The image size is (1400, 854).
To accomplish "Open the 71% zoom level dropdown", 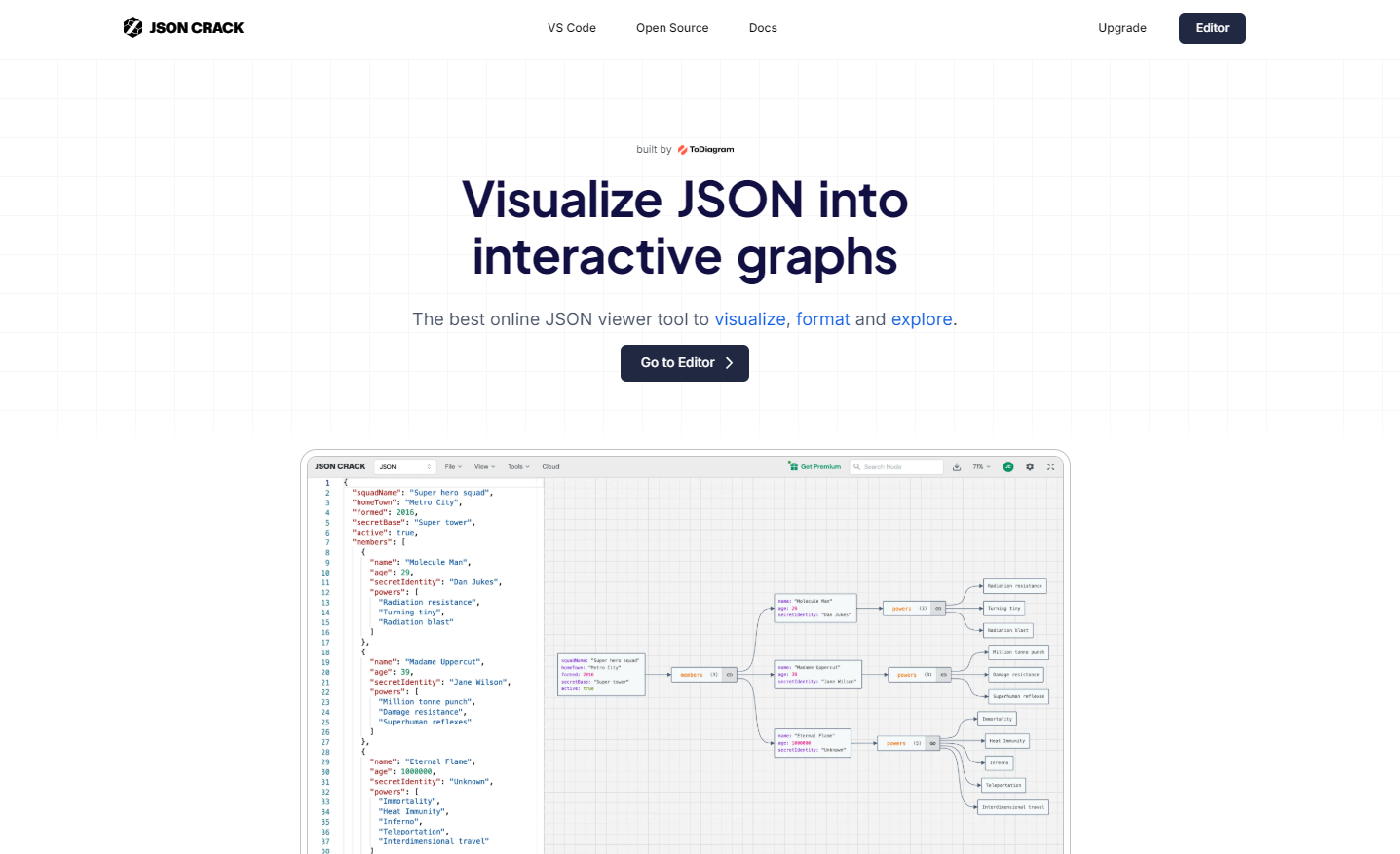I will pos(981,467).
